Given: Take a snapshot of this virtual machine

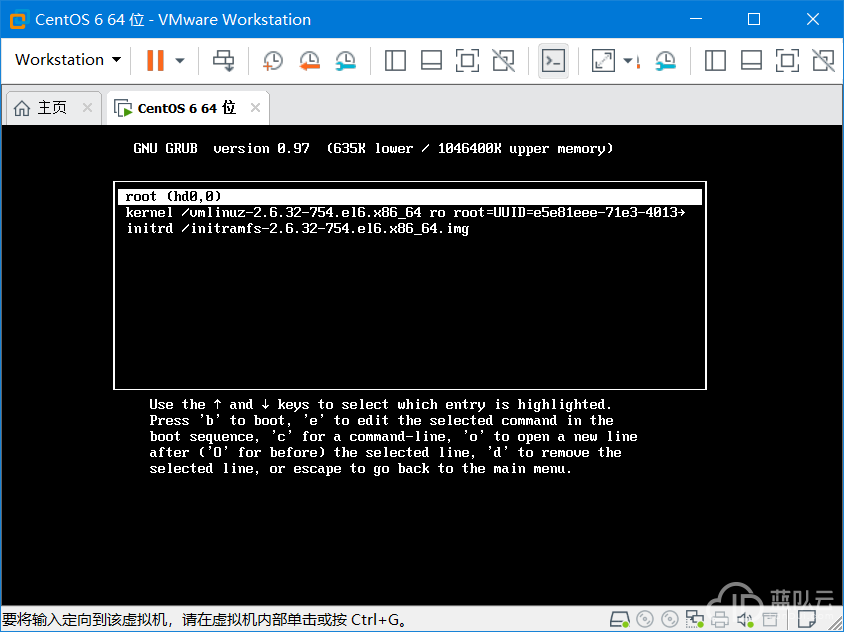Looking at the screenshot, I should (x=273, y=60).
